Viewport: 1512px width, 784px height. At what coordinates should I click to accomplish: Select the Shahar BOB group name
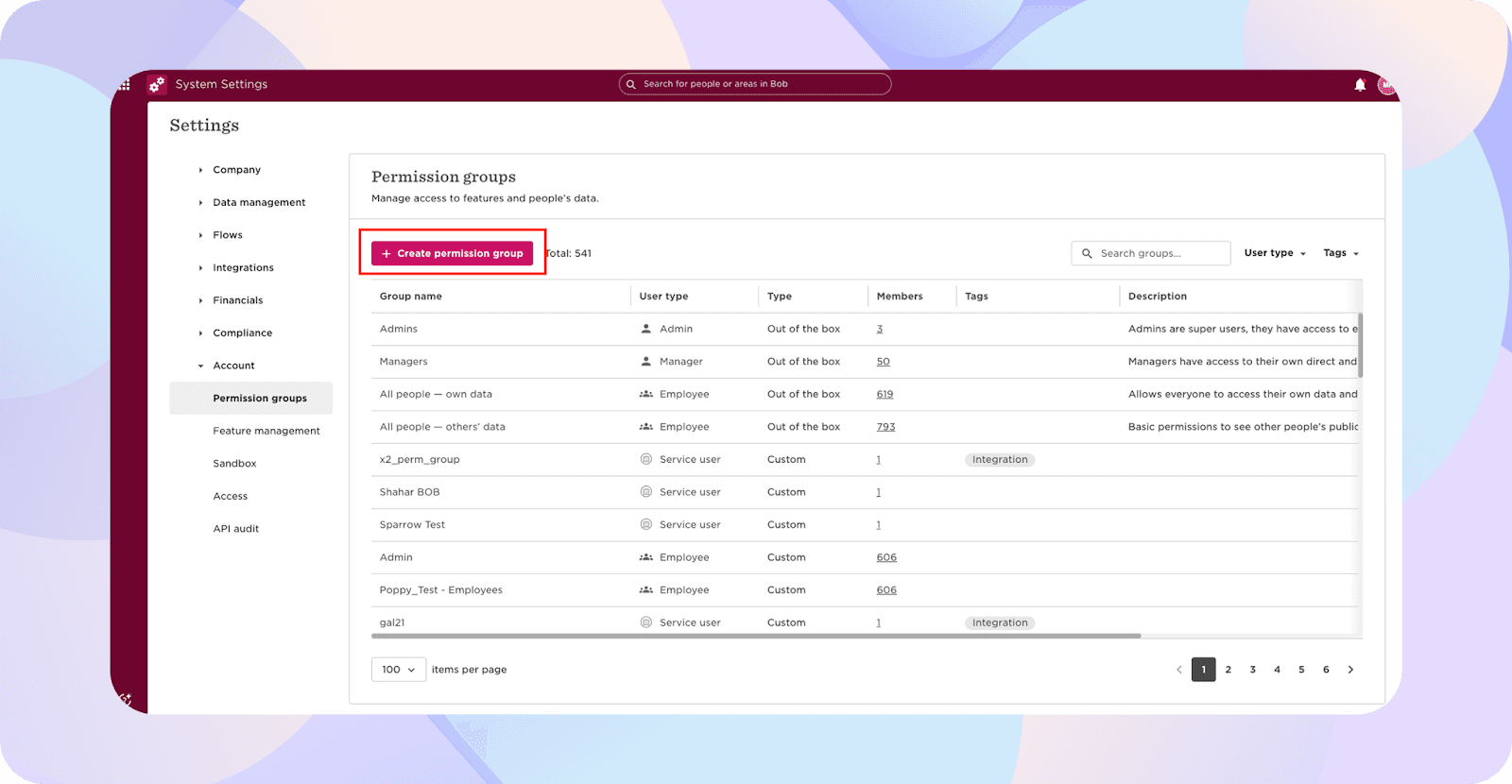coord(409,492)
